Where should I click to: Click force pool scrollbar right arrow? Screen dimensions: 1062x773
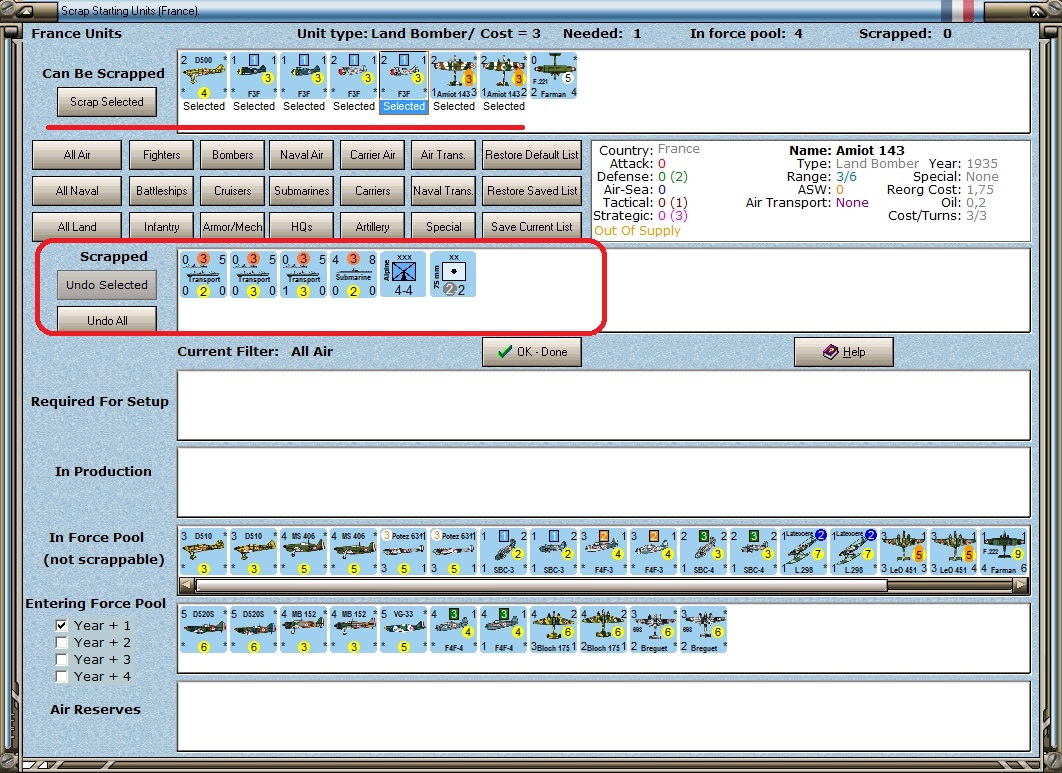click(1020, 585)
